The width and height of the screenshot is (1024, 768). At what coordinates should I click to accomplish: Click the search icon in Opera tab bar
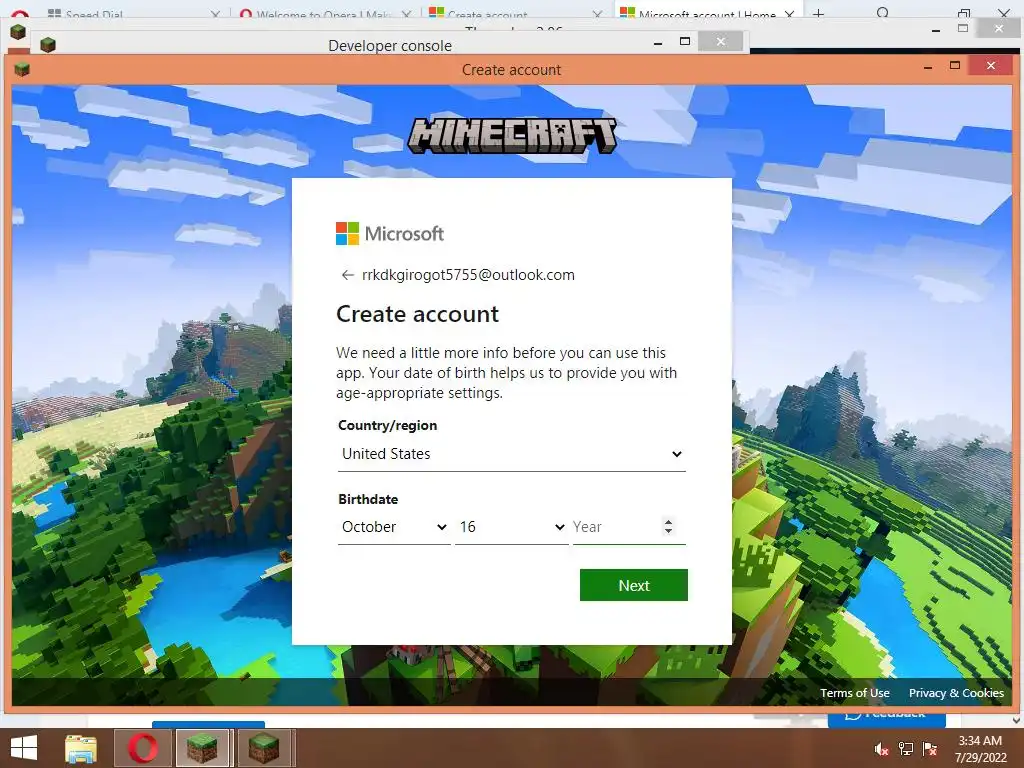[x=883, y=13]
